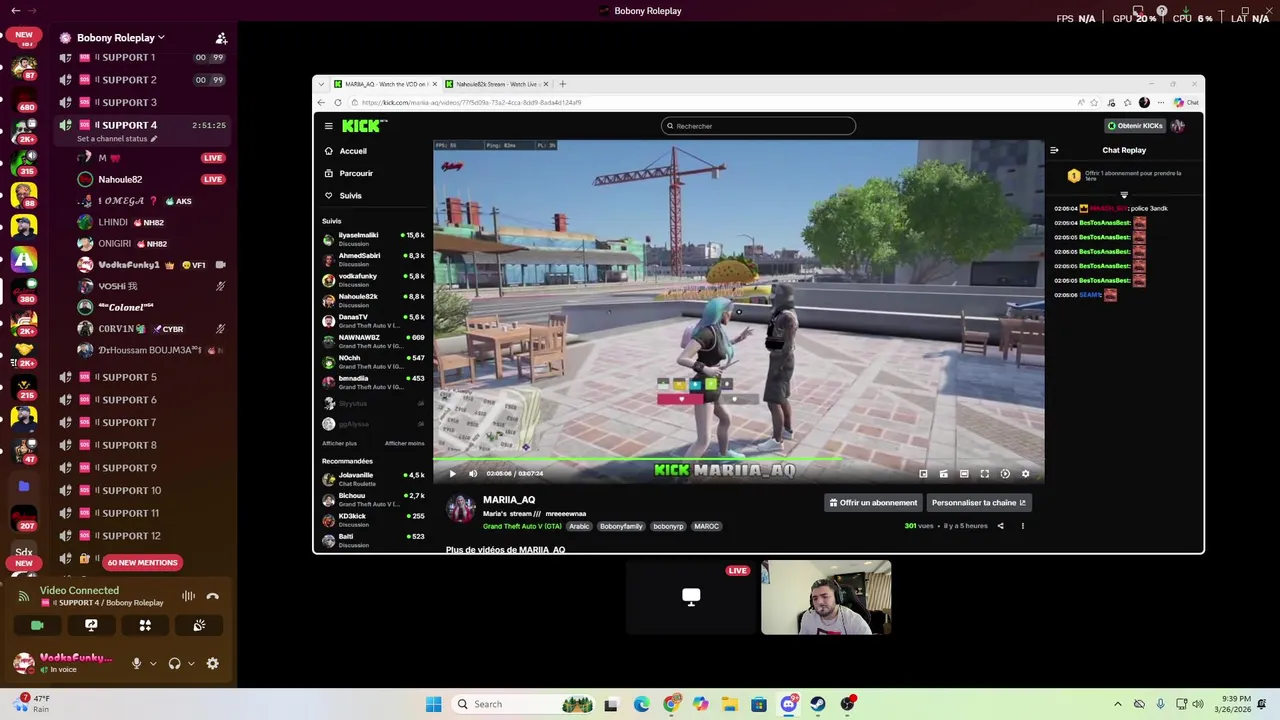Open DanasTV channel in followed list
The width and height of the screenshot is (1280, 720).
(x=373, y=321)
